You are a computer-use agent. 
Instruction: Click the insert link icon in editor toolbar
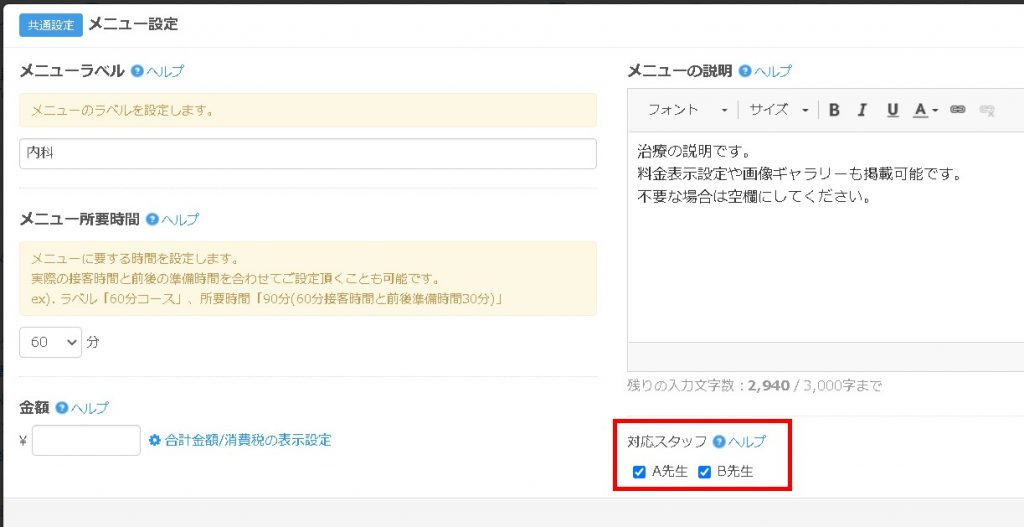958,110
